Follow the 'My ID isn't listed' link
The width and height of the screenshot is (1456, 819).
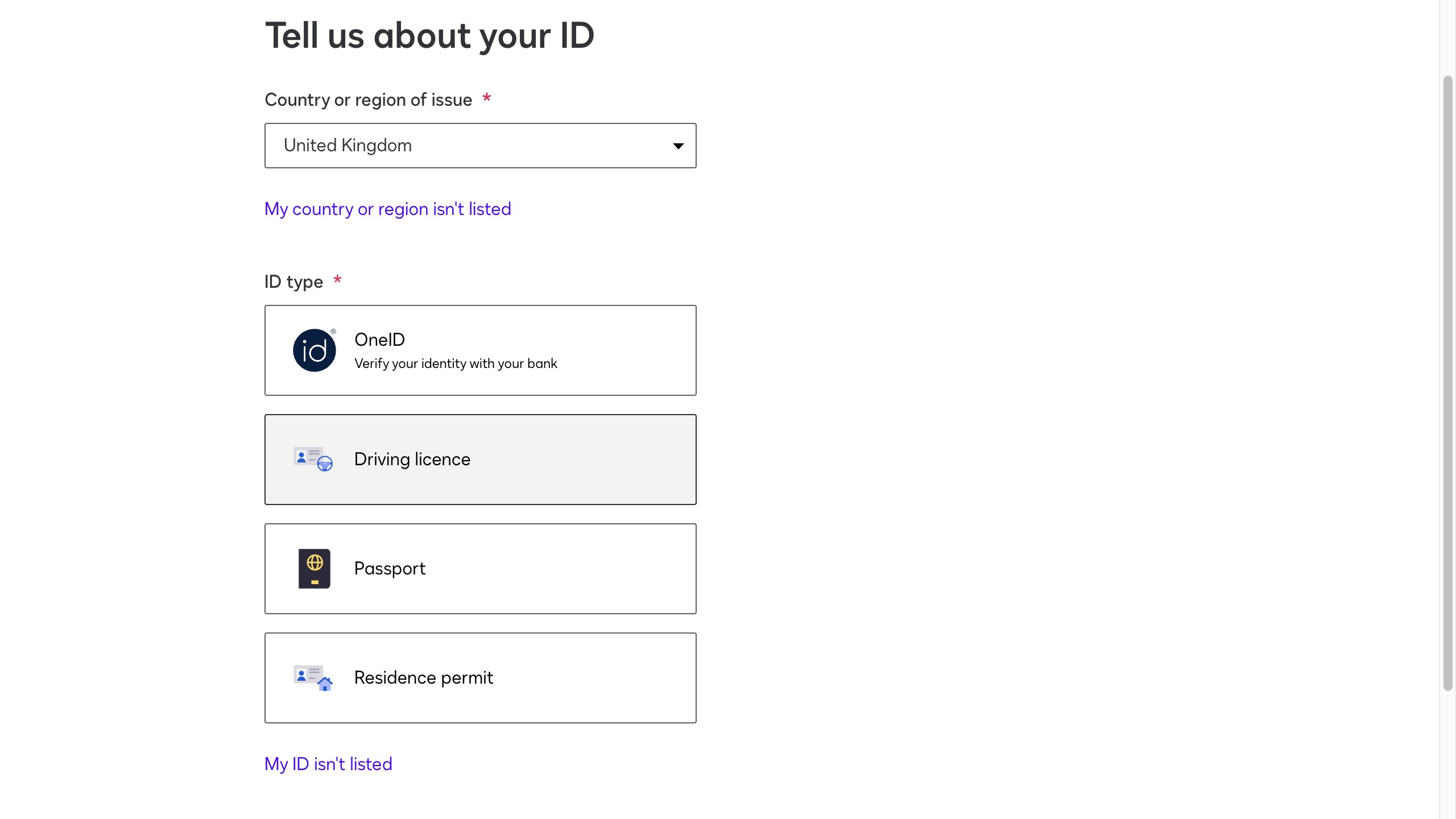point(328,764)
